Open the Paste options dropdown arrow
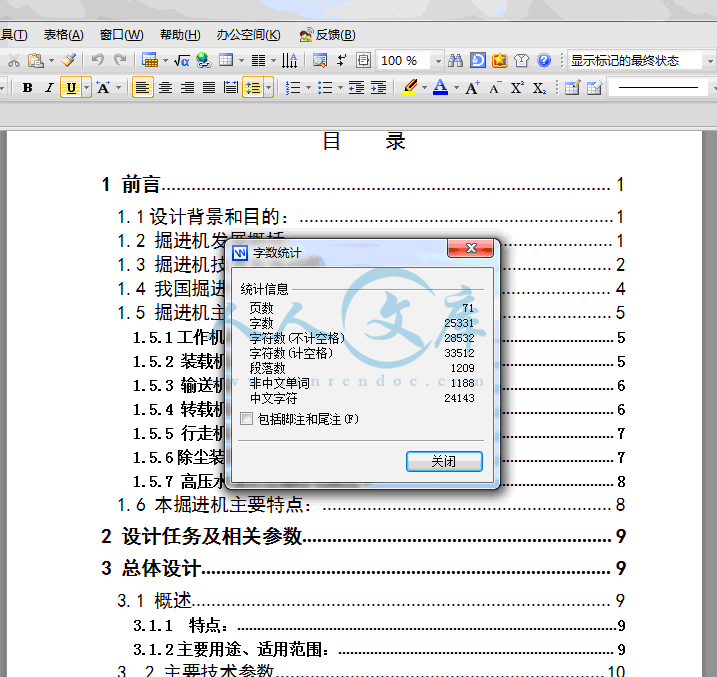717x677 pixels. (51, 60)
